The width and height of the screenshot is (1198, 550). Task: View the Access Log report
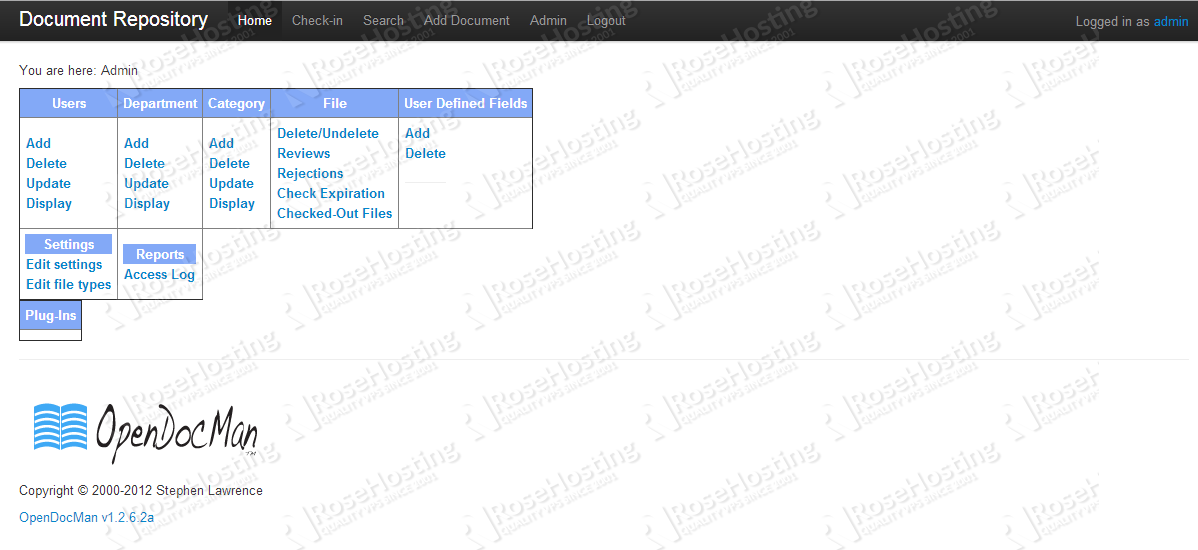(x=160, y=274)
